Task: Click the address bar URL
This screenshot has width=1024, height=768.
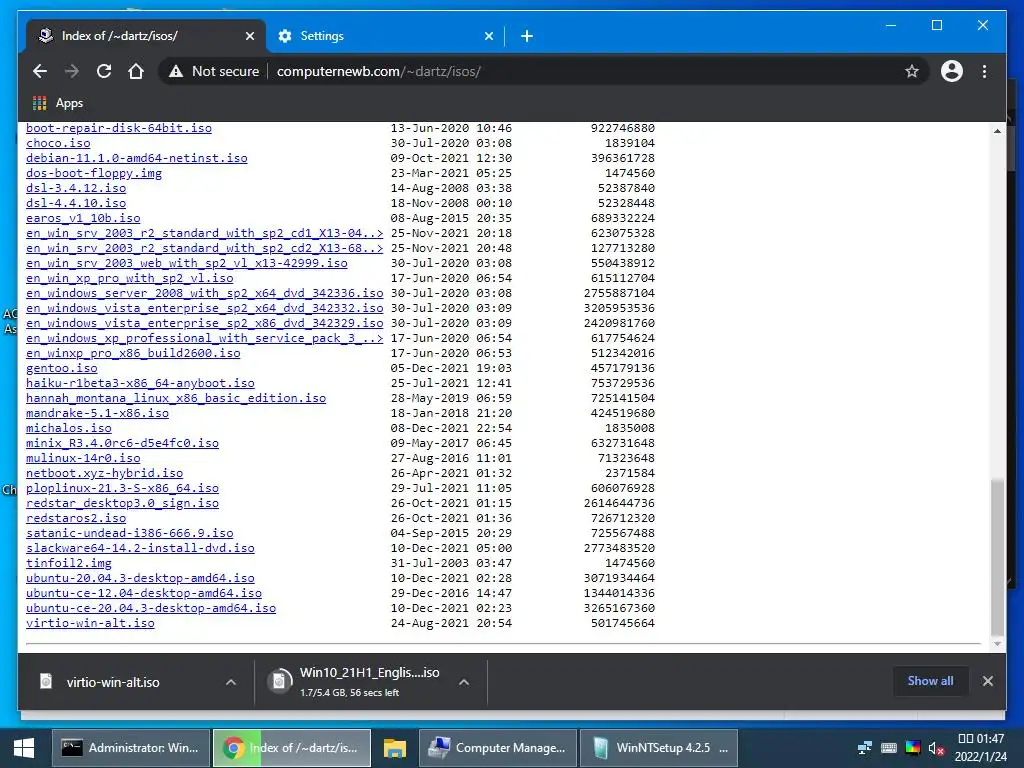Action: [x=379, y=71]
